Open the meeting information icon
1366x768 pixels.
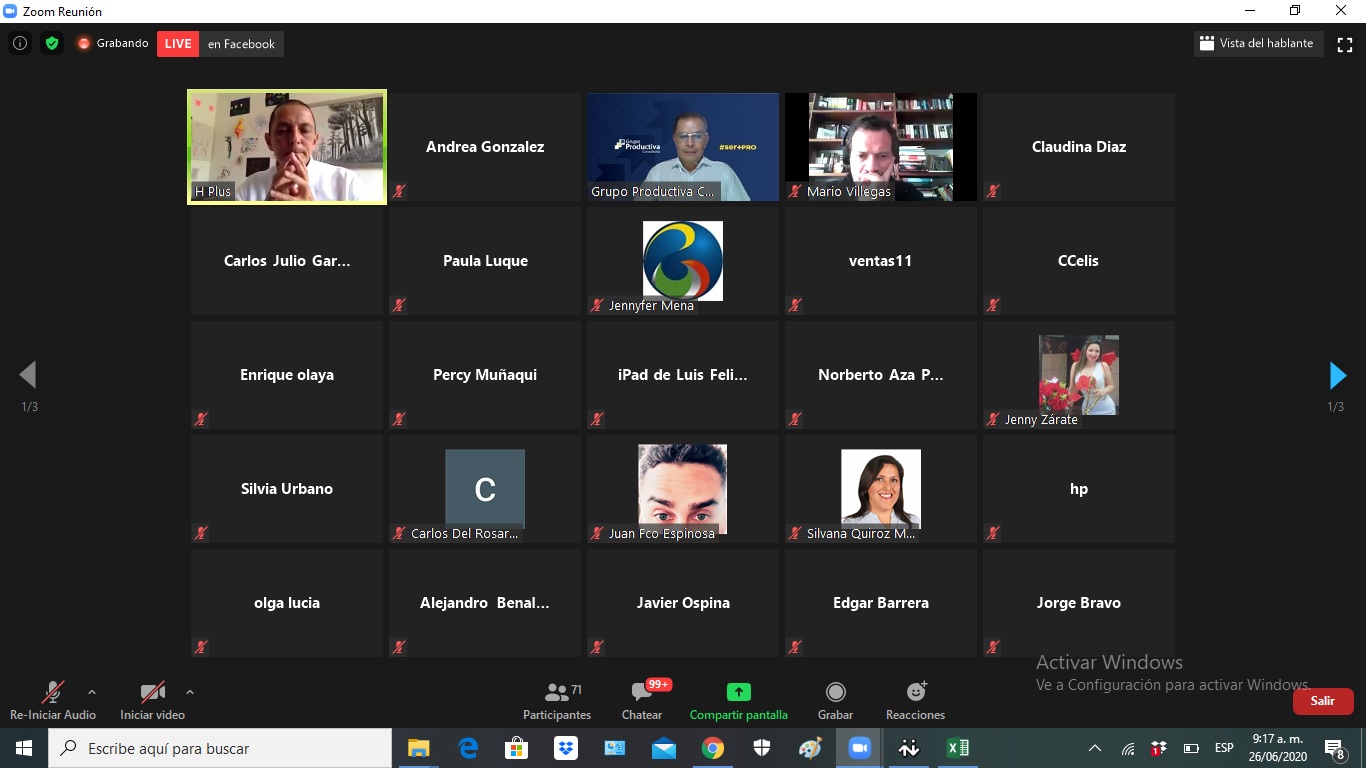(x=20, y=44)
